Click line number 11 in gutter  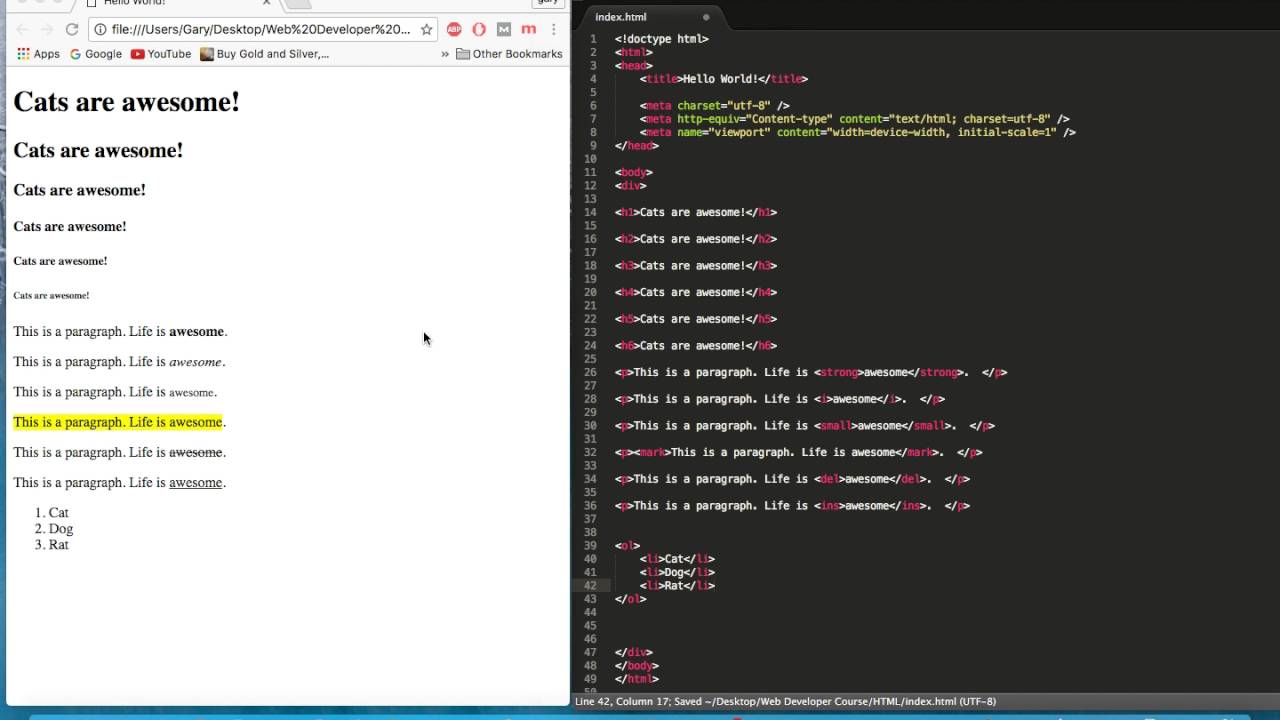[590, 172]
